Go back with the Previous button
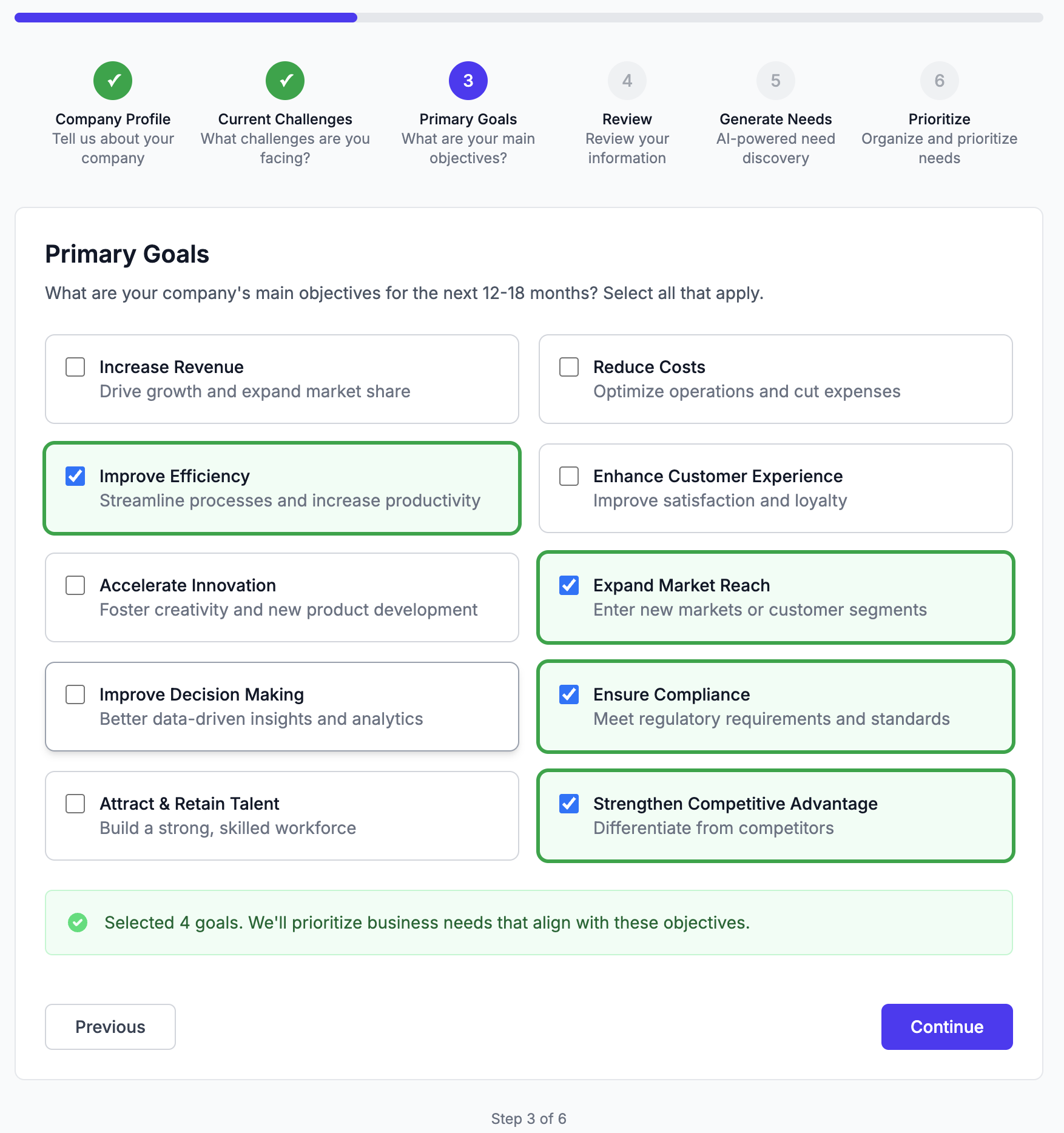 (x=110, y=1027)
